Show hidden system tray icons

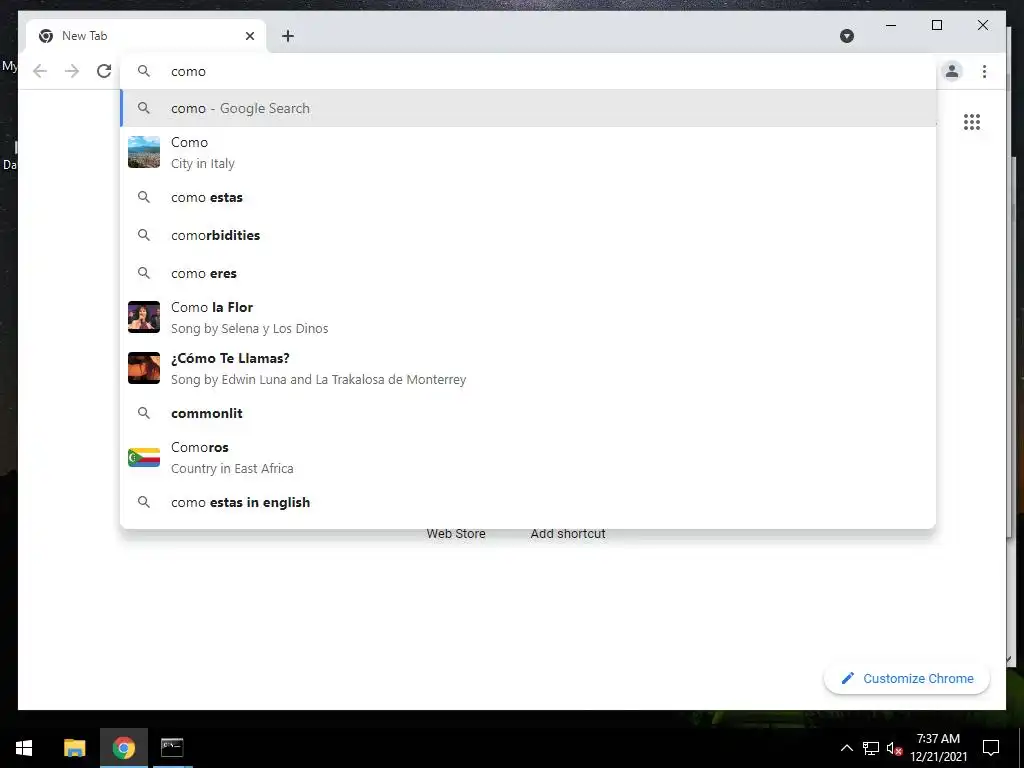(x=846, y=748)
